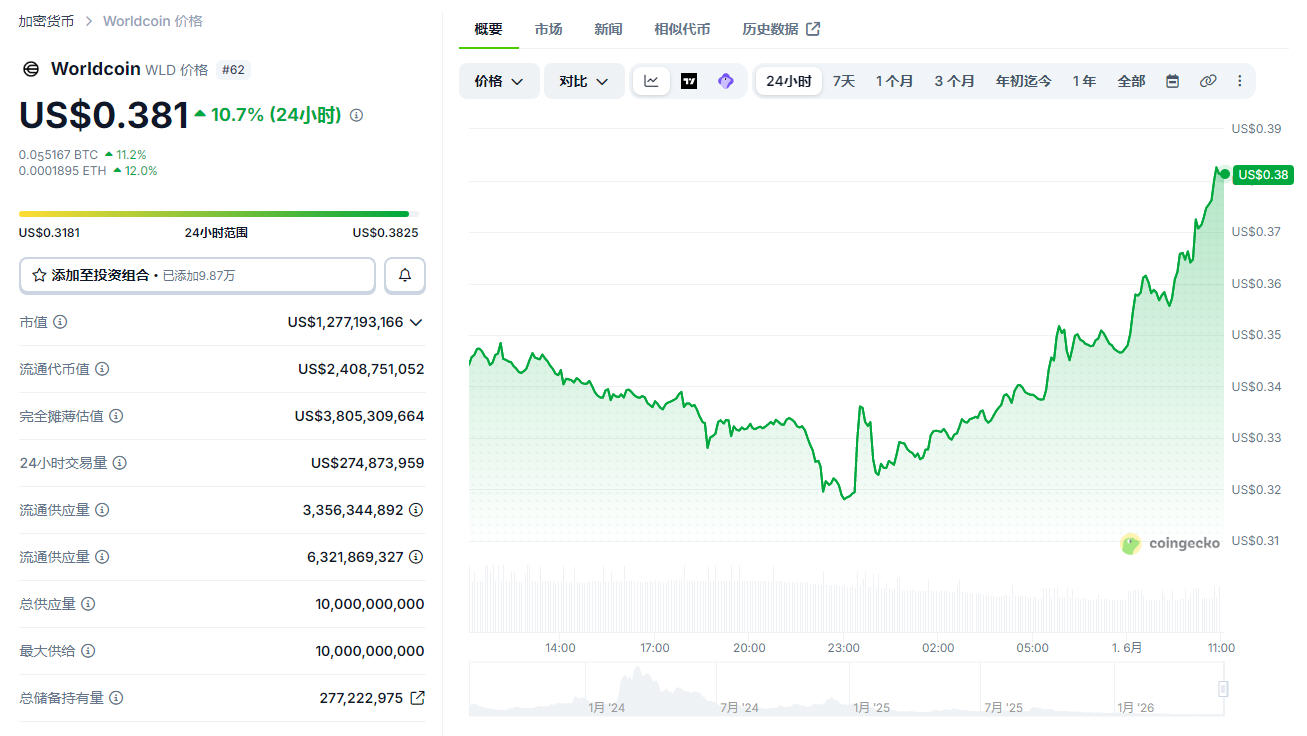
Task: Click info icon beside 24小时 percentage
Action: click(357, 115)
